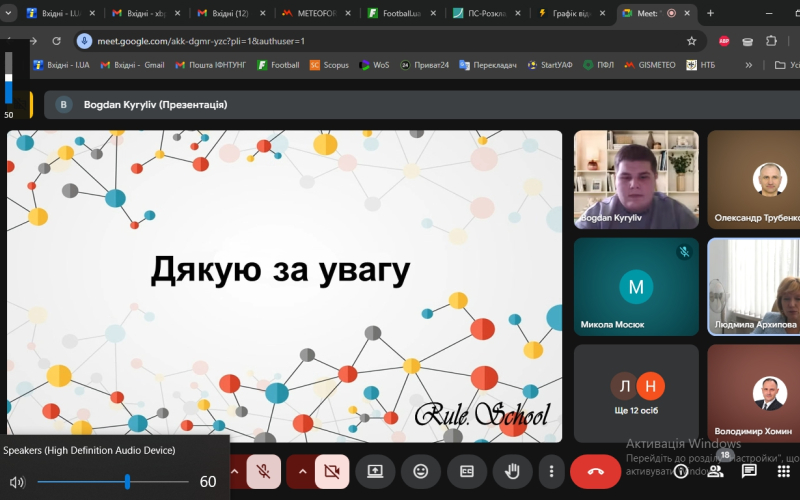Click extension icon left of Extensions puzzle
Viewport: 800px width, 500px height.
coord(747,42)
